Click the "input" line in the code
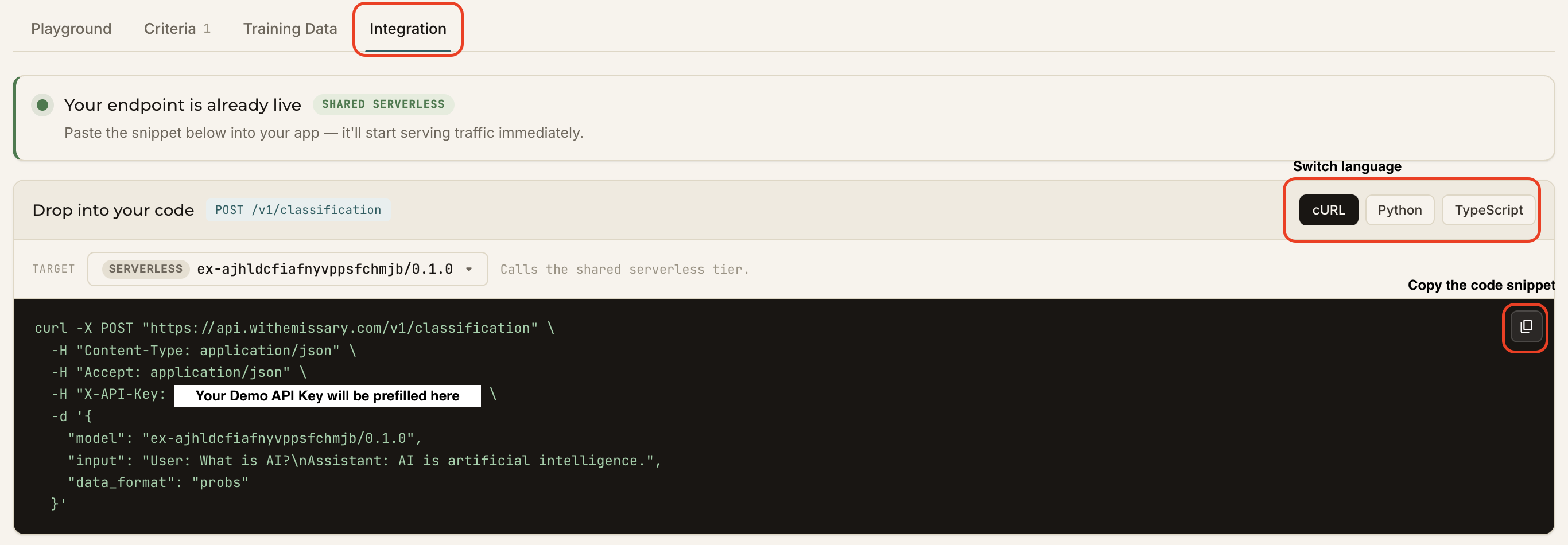This screenshot has width=1568, height=545. point(364,461)
